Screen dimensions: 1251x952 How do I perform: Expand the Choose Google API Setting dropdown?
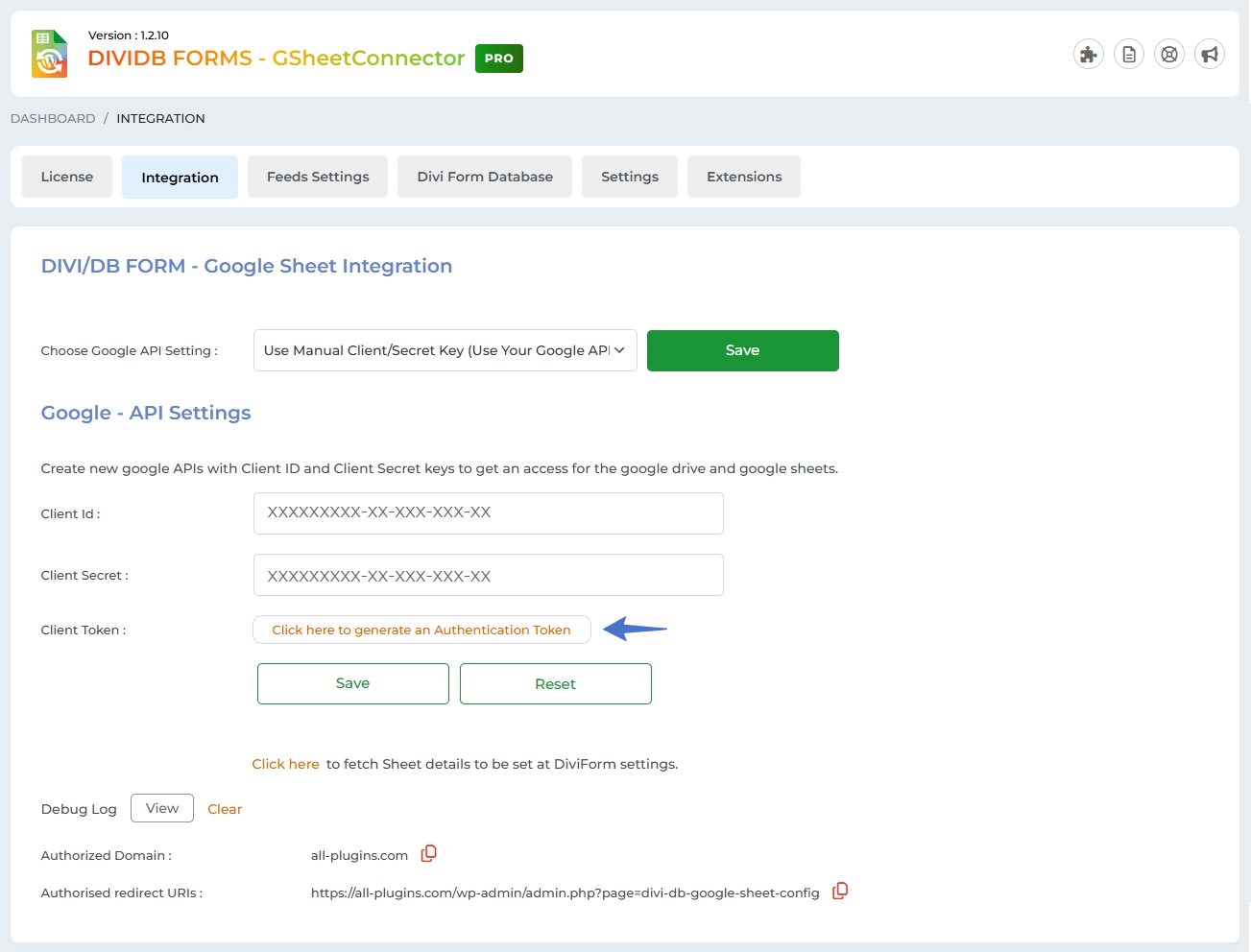click(445, 350)
